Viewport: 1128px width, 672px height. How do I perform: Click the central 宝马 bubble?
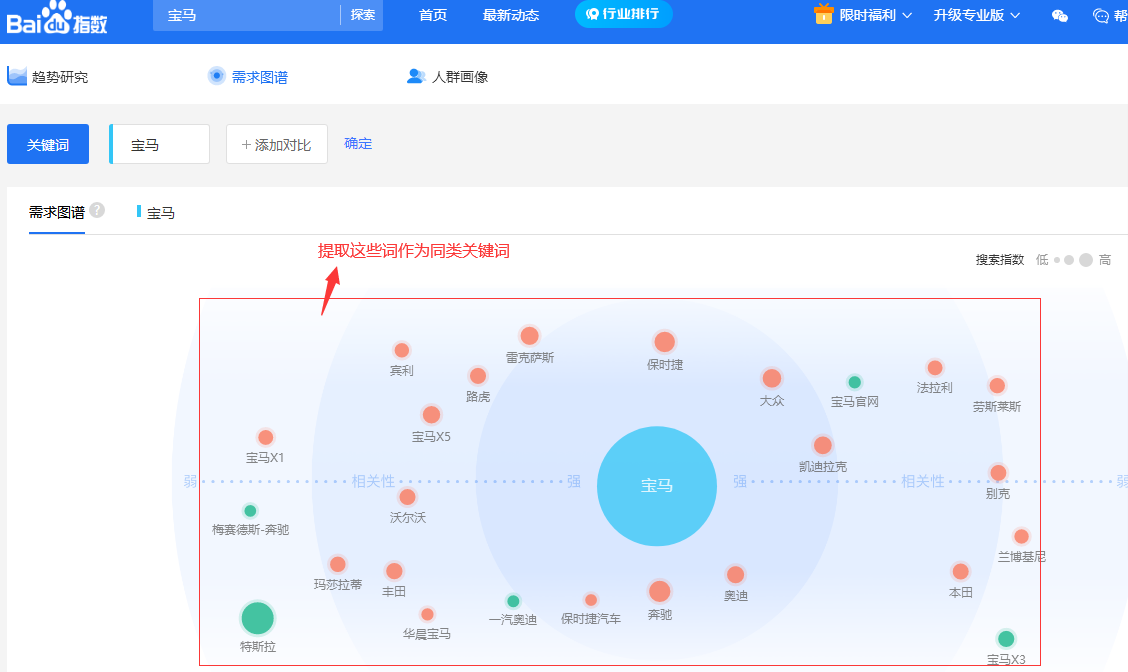click(x=657, y=486)
